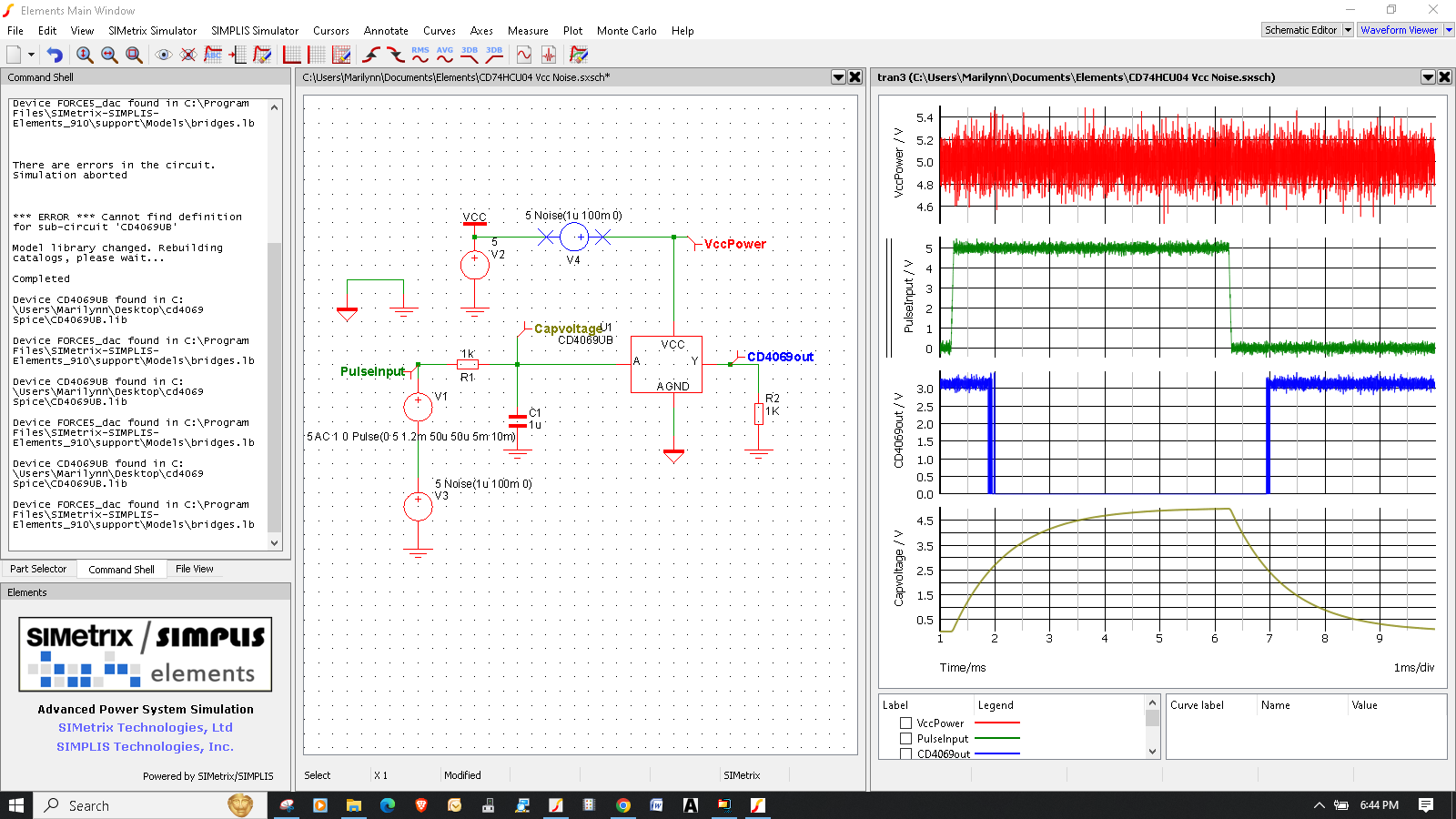Image resolution: width=1456 pixels, height=819 pixels.
Task: Select the Command Shell tab
Action: pyautogui.click(x=122, y=570)
